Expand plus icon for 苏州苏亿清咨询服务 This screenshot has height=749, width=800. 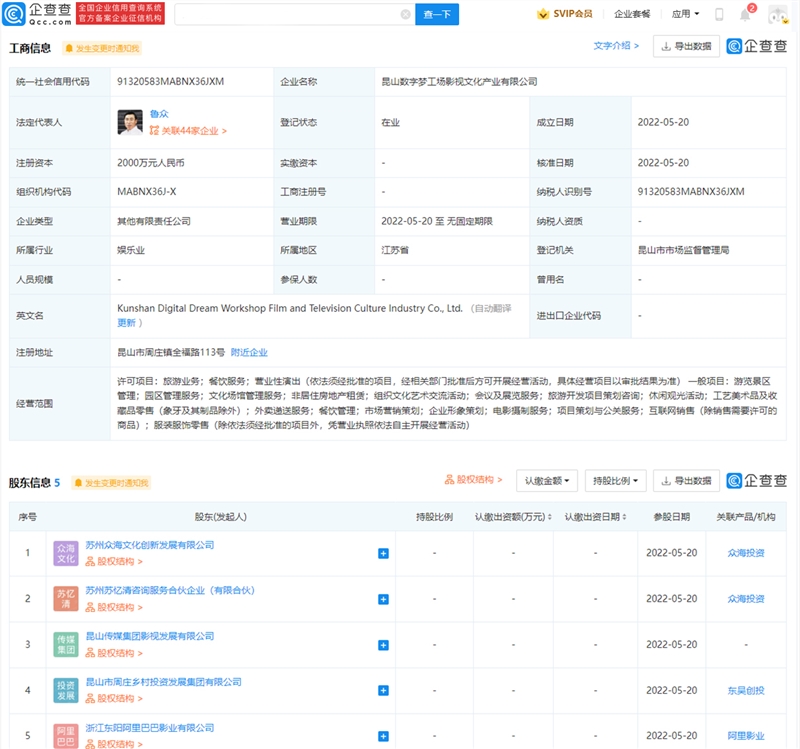tap(383, 599)
